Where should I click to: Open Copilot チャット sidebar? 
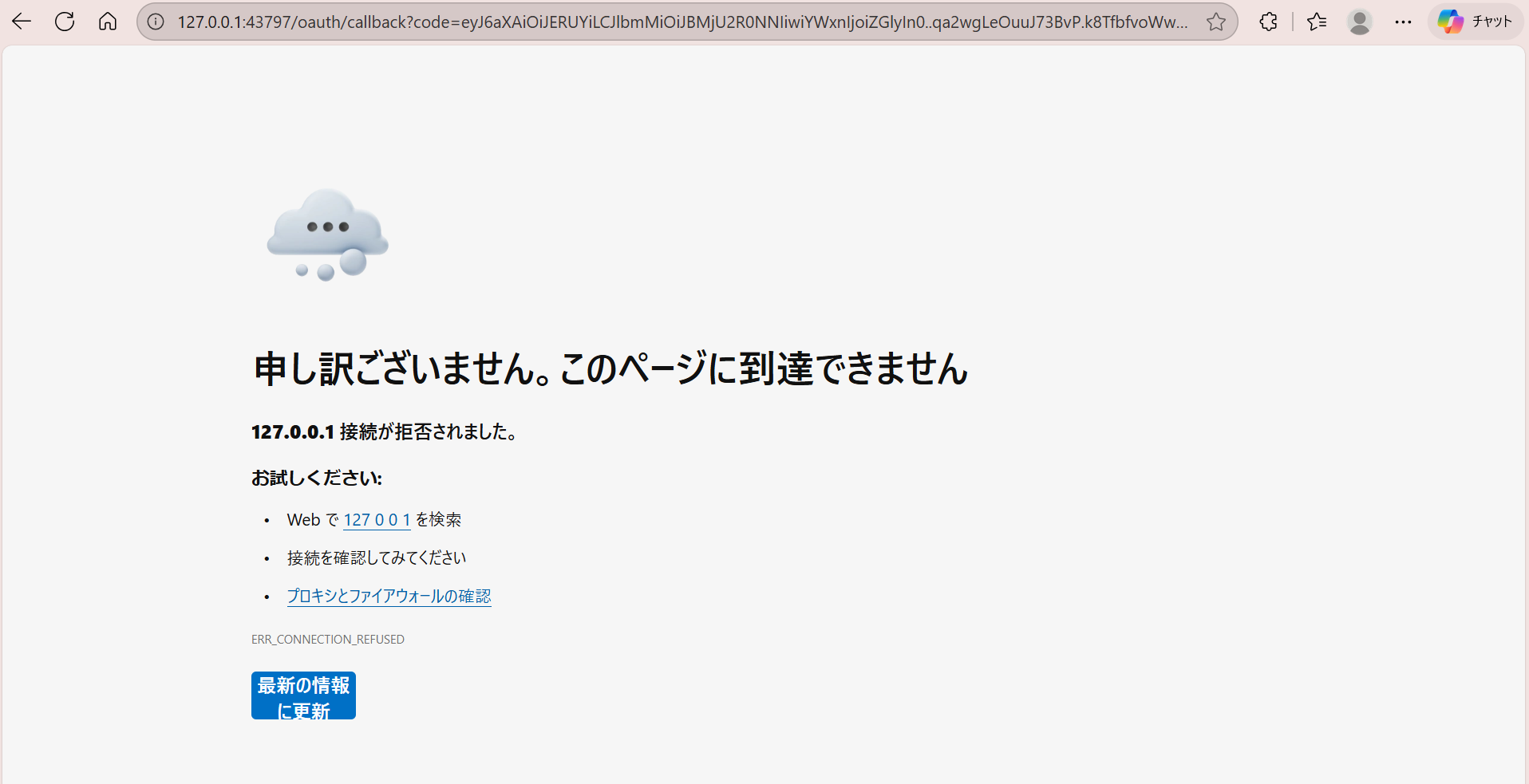(x=1474, y=22)
